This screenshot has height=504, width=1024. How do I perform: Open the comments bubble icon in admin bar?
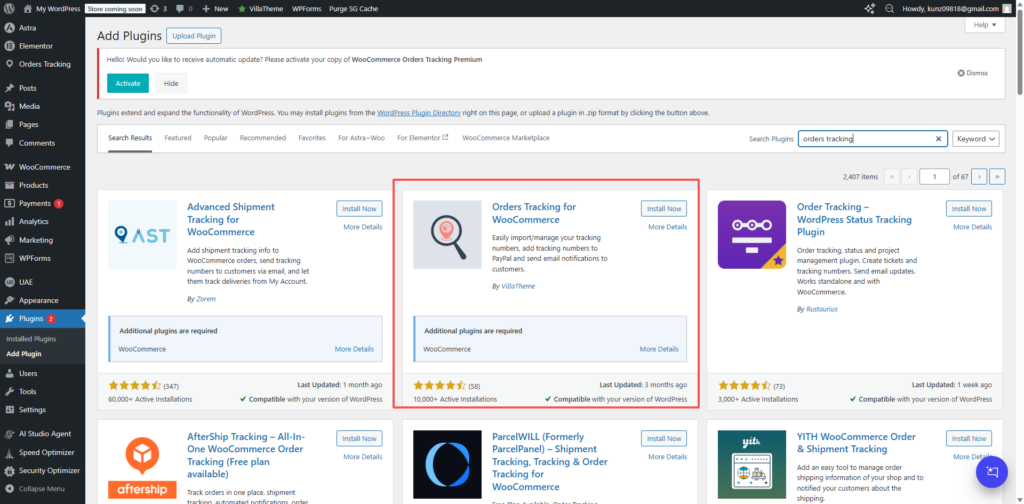[x=180, y=9]
